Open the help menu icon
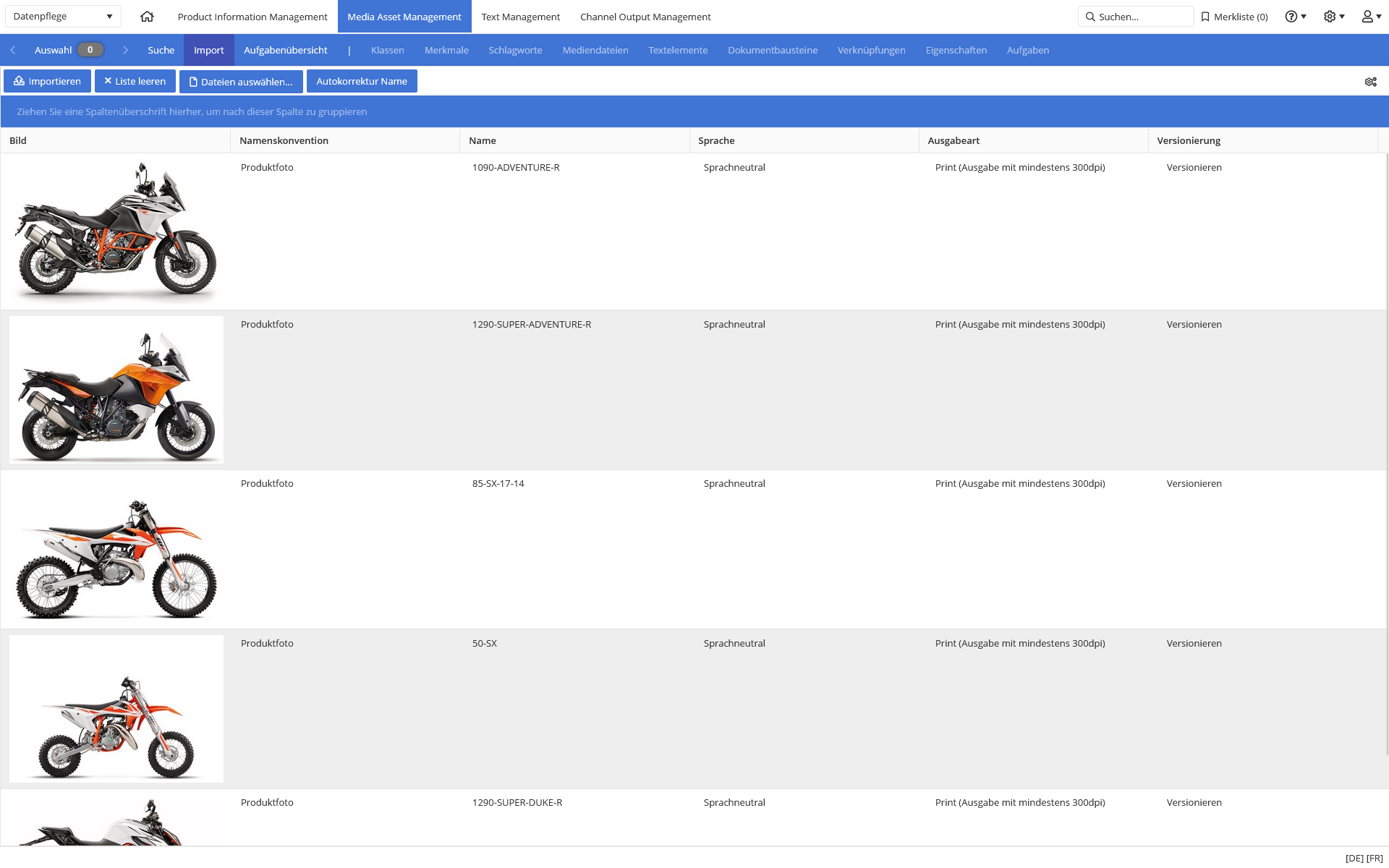 (1295, 16)
